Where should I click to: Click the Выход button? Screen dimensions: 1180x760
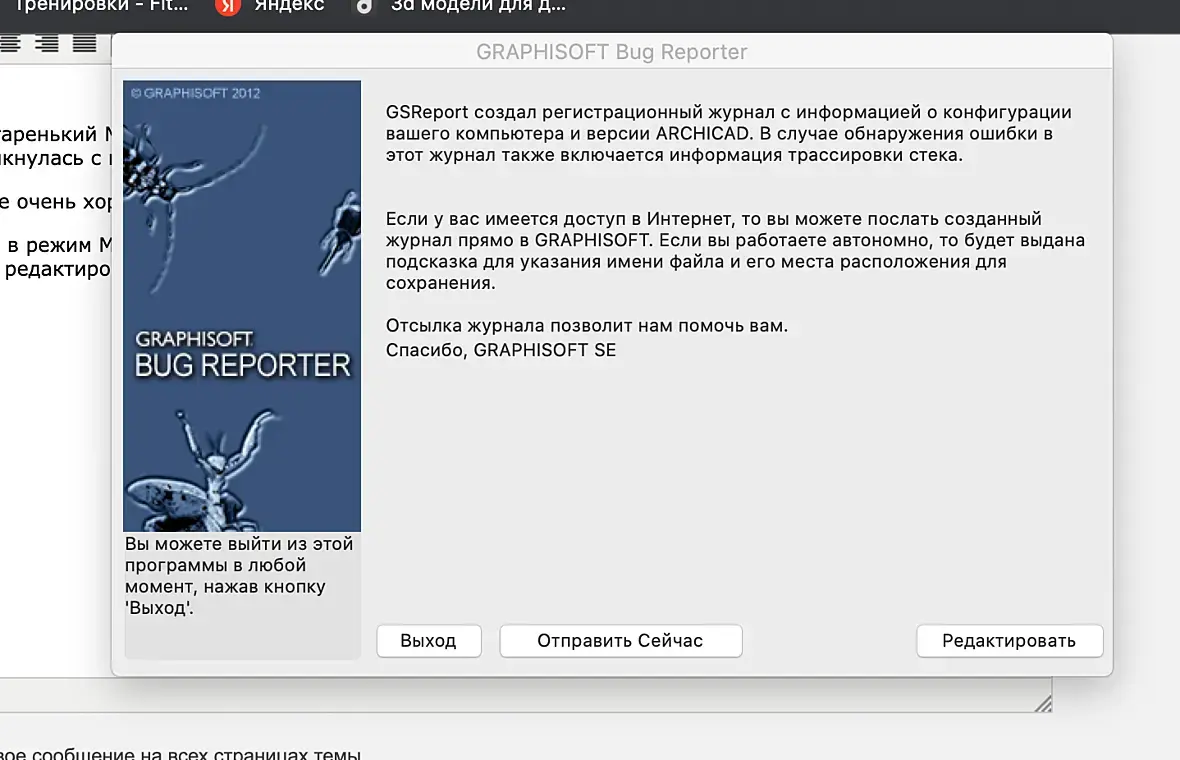[x=428, y=640]
